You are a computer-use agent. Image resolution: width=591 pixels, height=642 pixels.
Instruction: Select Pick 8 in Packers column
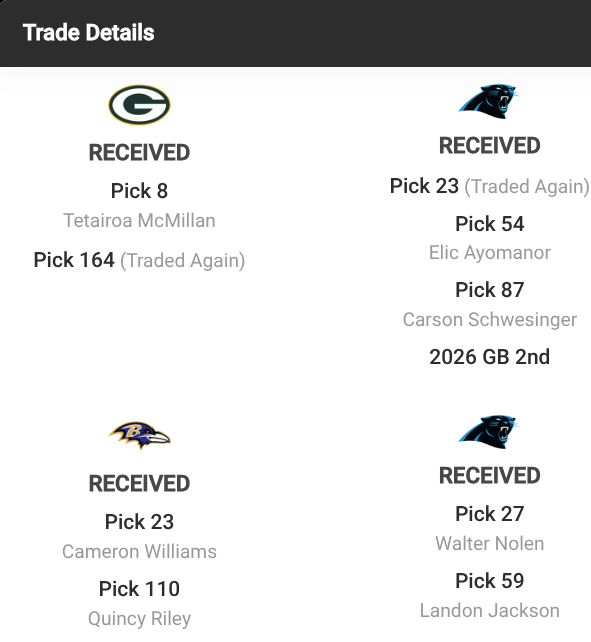pos(139,191)
